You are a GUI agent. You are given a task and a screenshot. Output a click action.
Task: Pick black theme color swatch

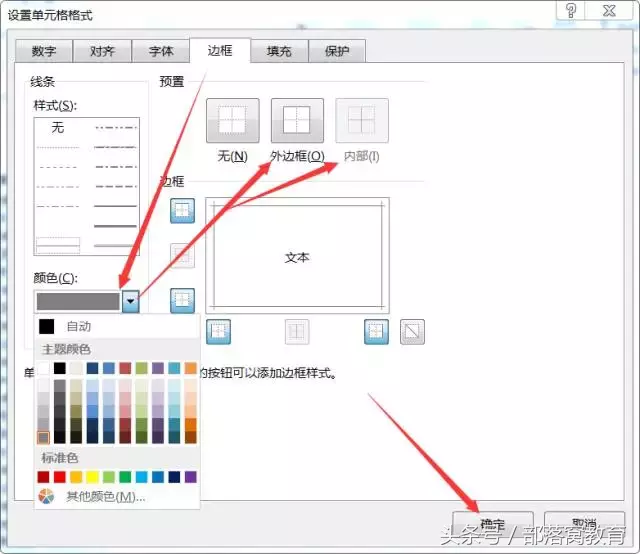[x=60, y=368]
